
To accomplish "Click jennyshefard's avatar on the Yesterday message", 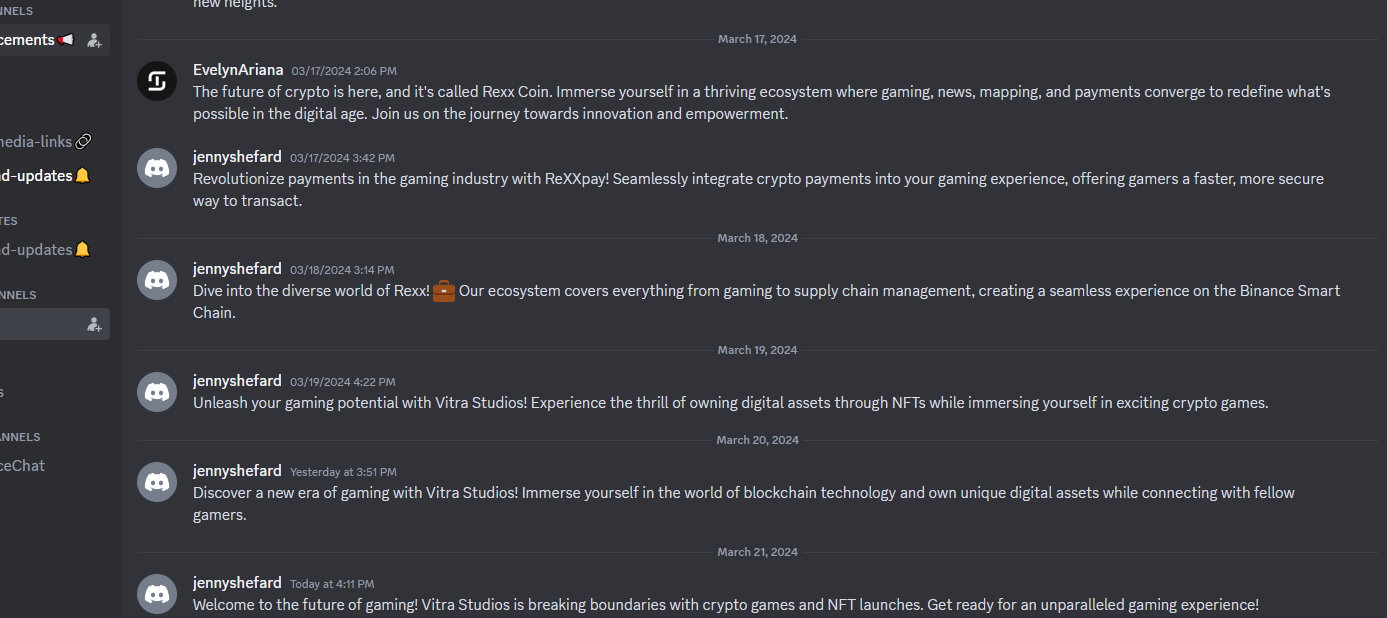I will pyautogui.click(x=157, y=482).
